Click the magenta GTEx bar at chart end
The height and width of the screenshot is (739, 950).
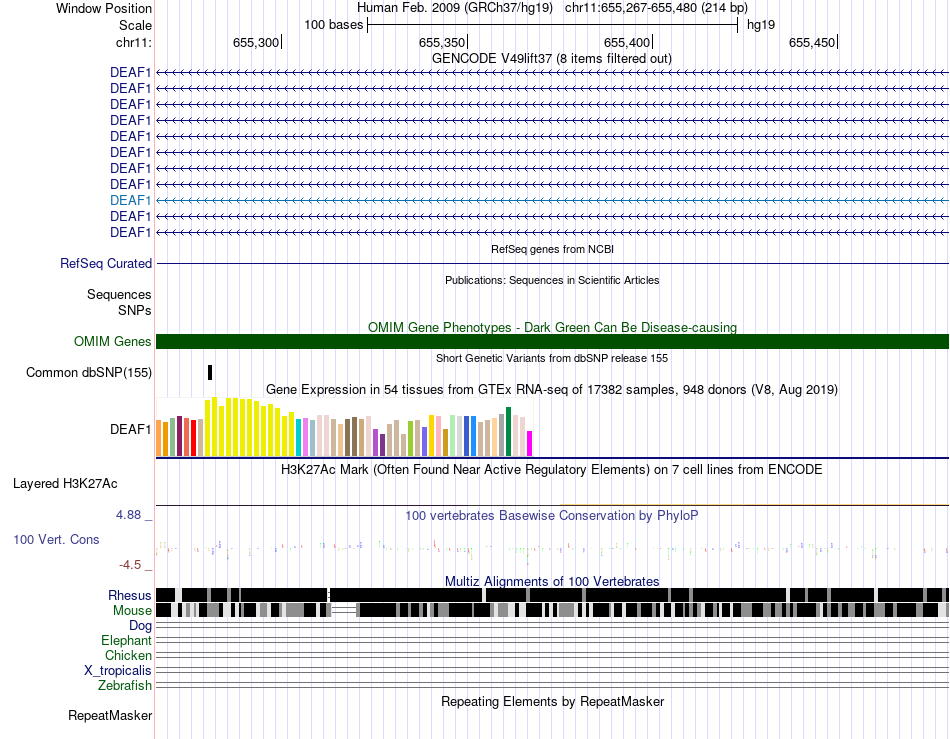pos(530,443)
